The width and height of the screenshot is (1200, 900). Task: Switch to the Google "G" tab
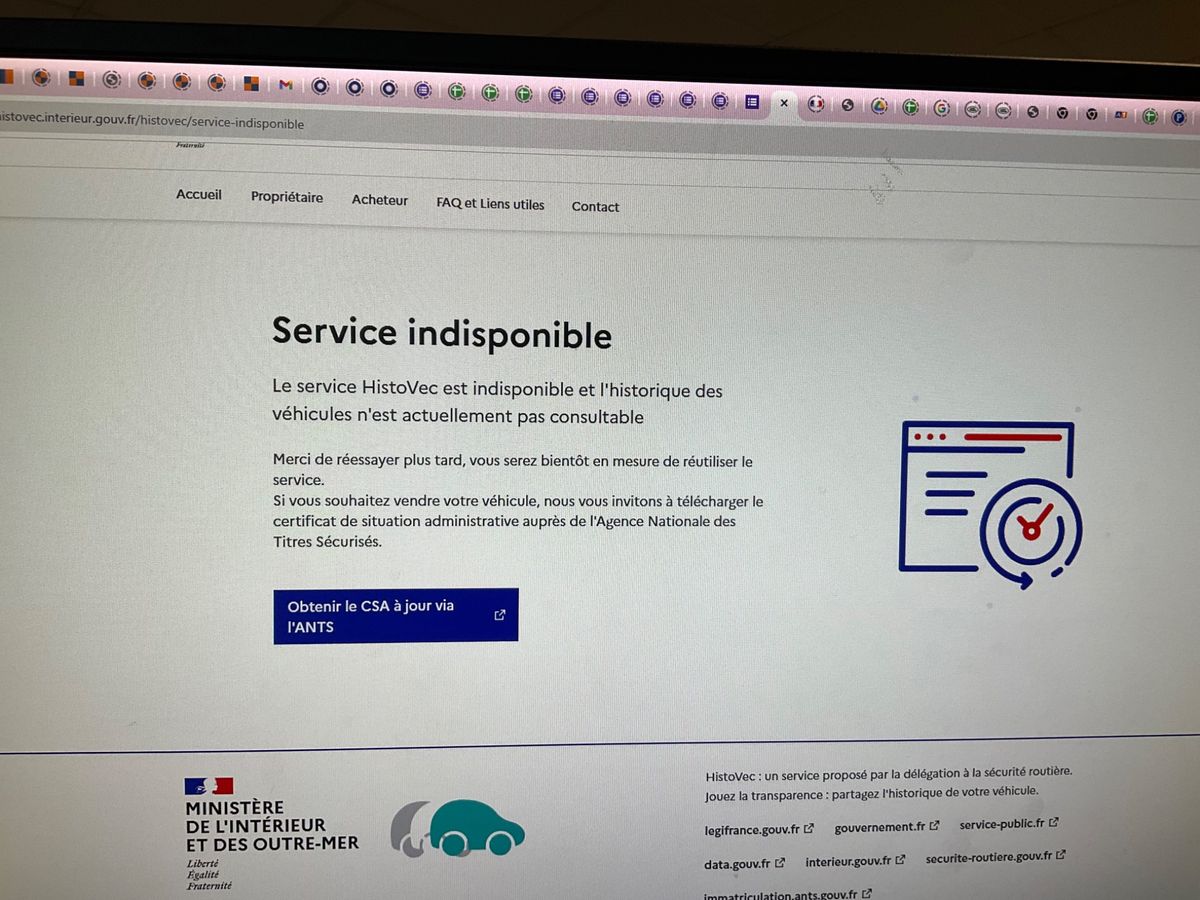942,108
